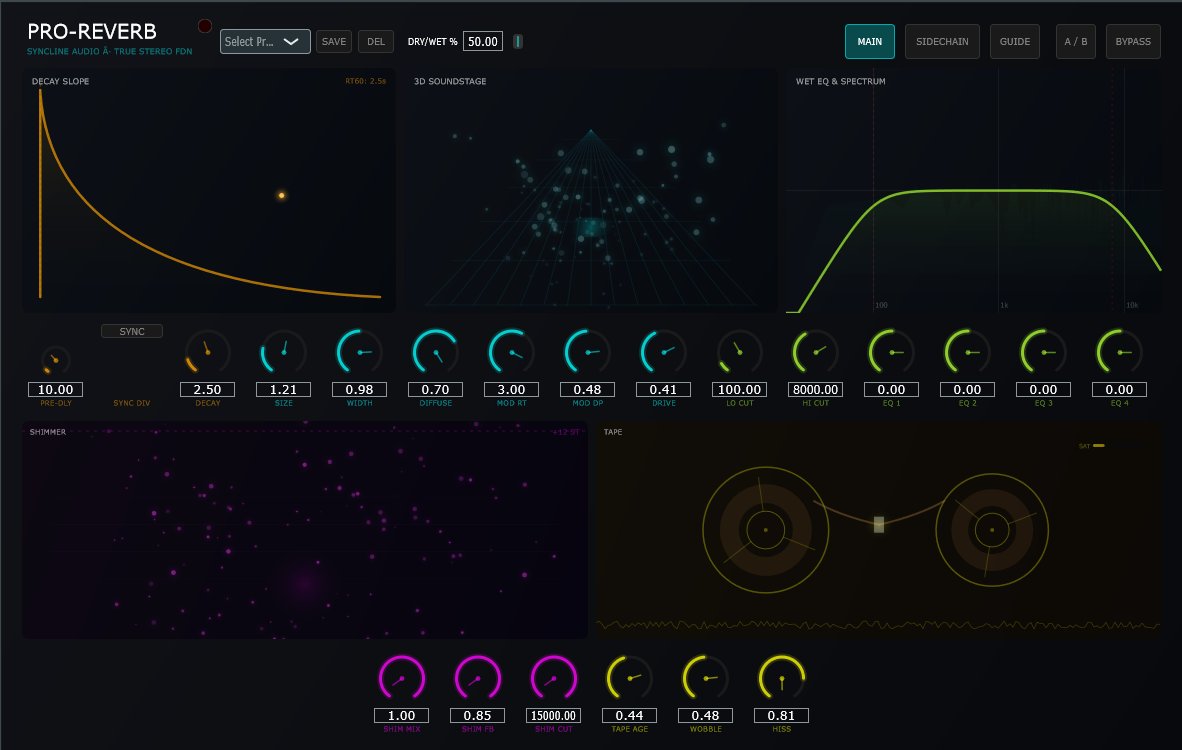Image resolution: width=1182 pixels, height=750 pixels.
Task: Click the WOBBLE knob in tape section
Action: (x=705, y=678)
